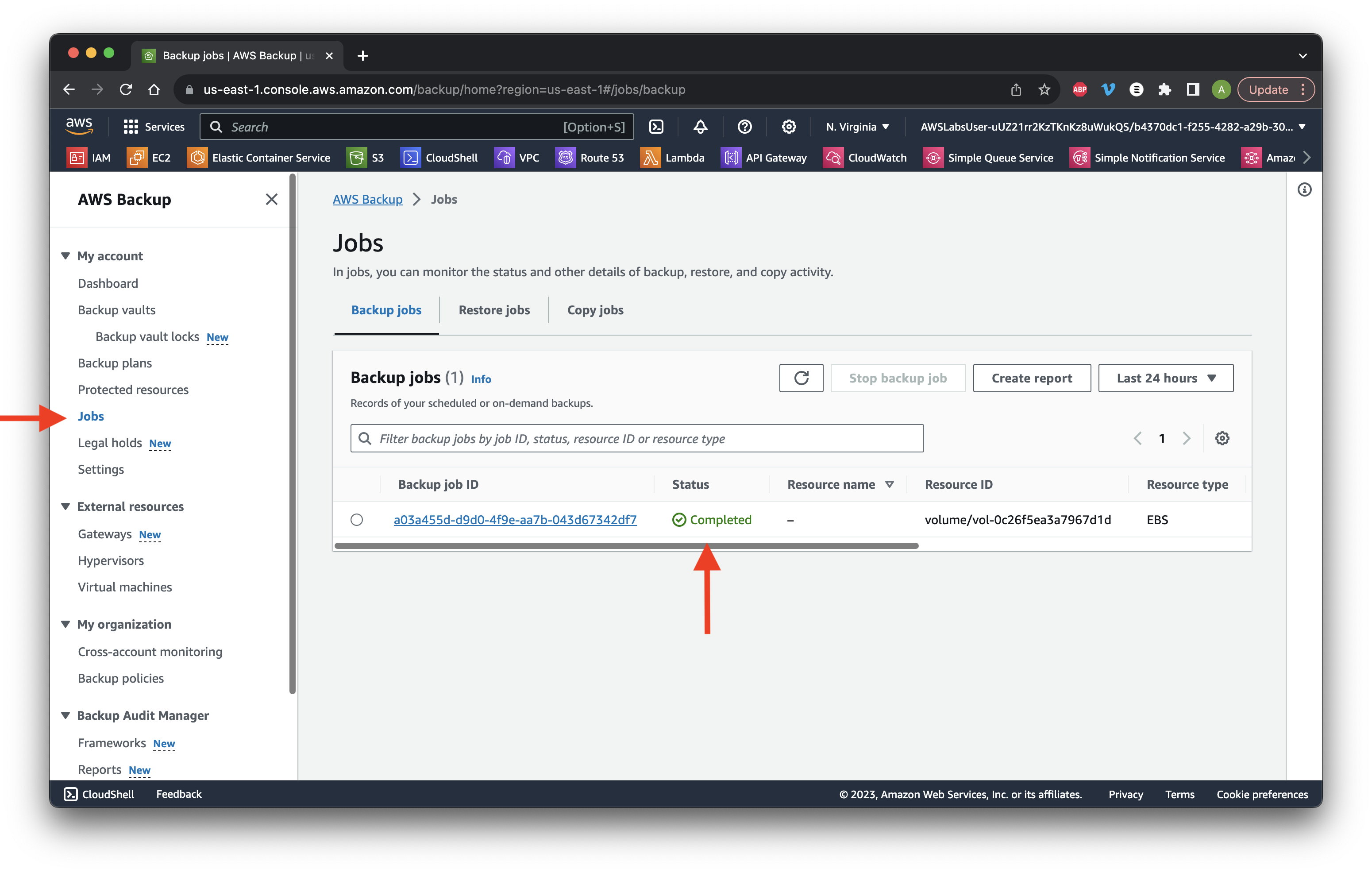Show more favorites with the right chevron
This screenshot has height=873, width=1372.
(x=1306, y=158)
